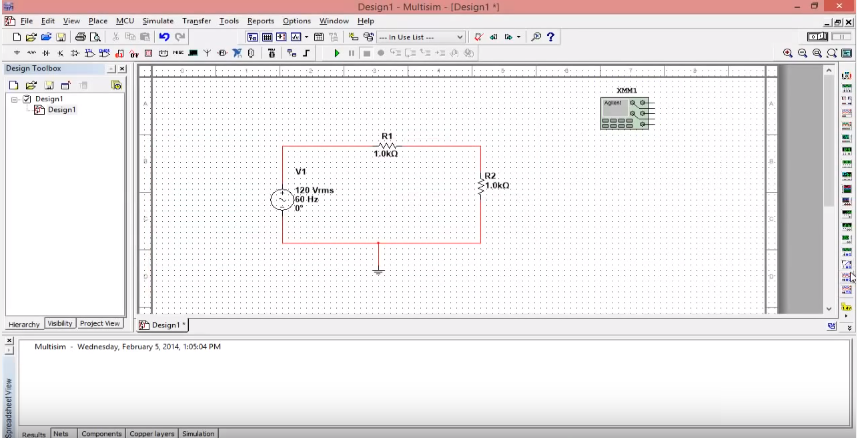The image size is (857, 438).
Task: Open the Simulate menu
Action: pos(157,20)
